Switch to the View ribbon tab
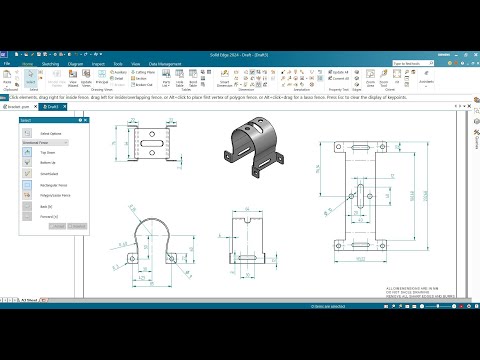The height and width of the screenshot is (360, 480). pos(135,64)
